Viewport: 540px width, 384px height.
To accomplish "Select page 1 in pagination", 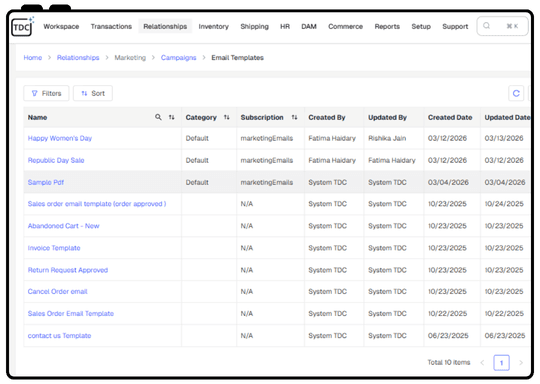I will 501,363.
